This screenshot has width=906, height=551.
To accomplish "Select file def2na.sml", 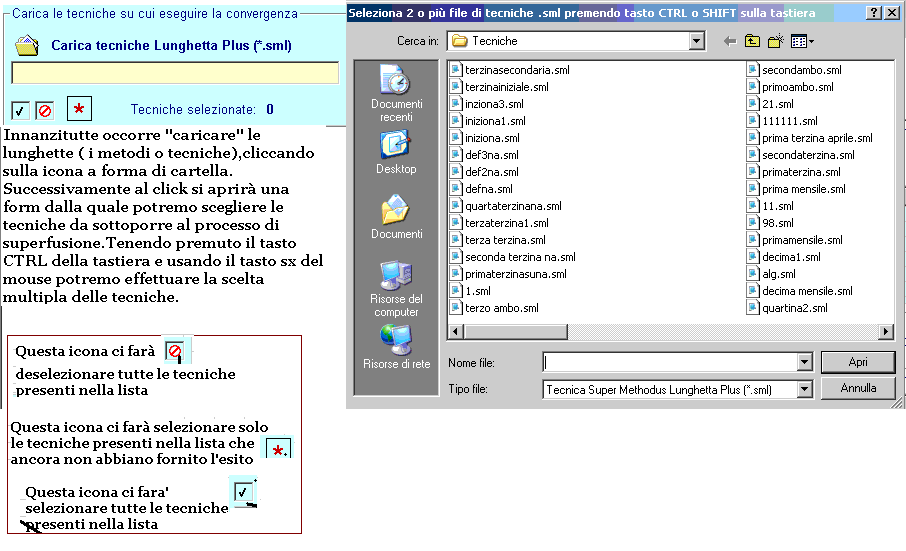I will tap(485, 172).
